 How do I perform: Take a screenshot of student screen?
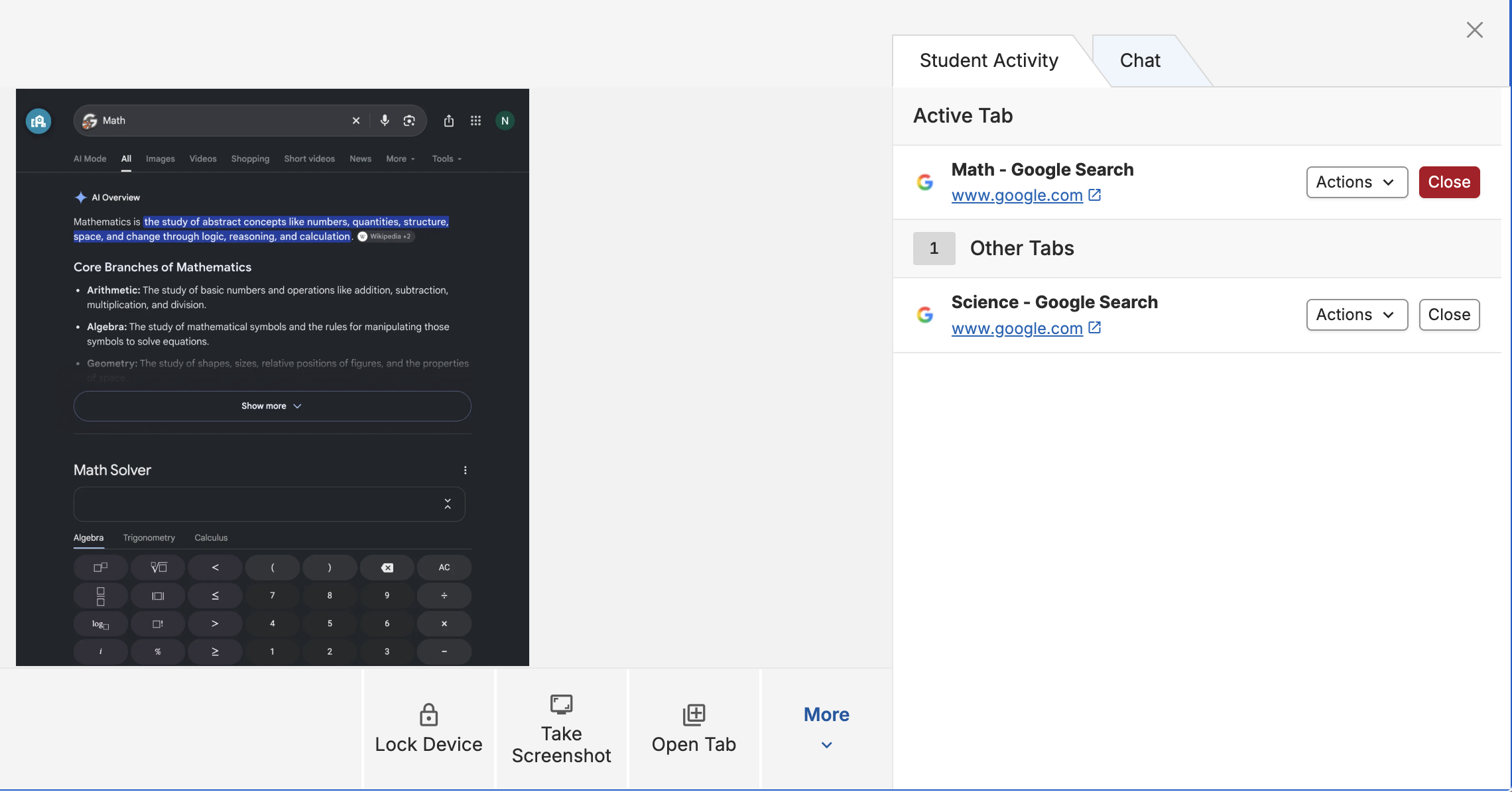[x=561, y=729]
